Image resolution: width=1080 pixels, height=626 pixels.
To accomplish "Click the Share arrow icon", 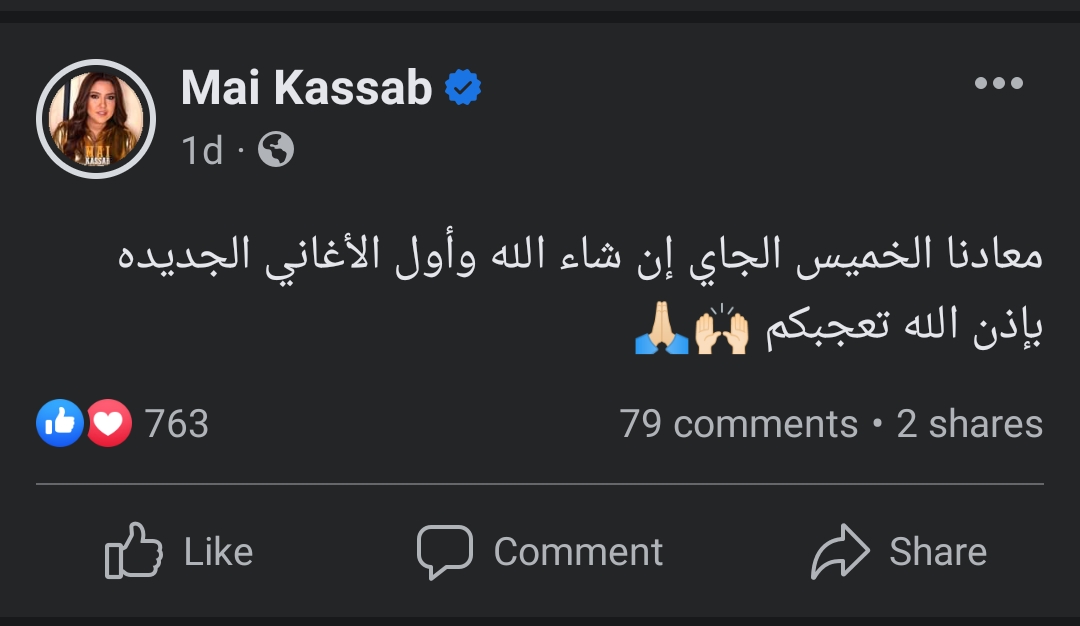I will [x=841, y=551].
